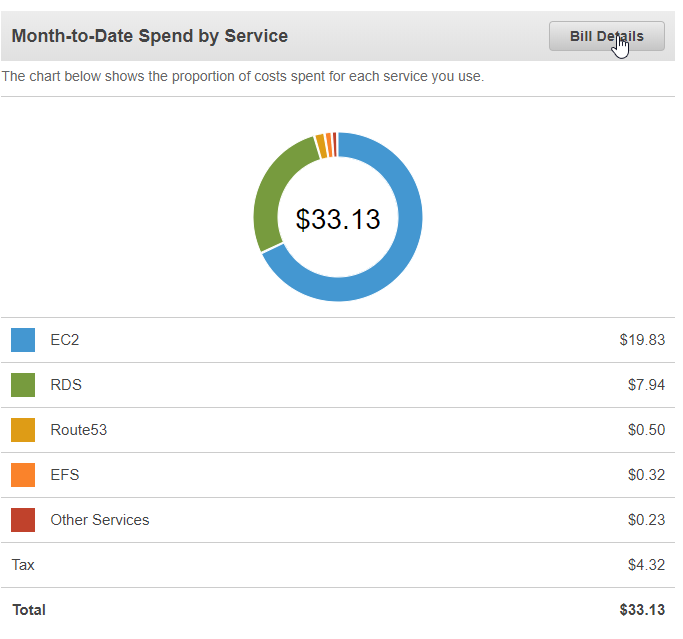This screenshot has width=683, height=639.
Task: Select the orange EFS legend swatch
Action: click(23, 475)
